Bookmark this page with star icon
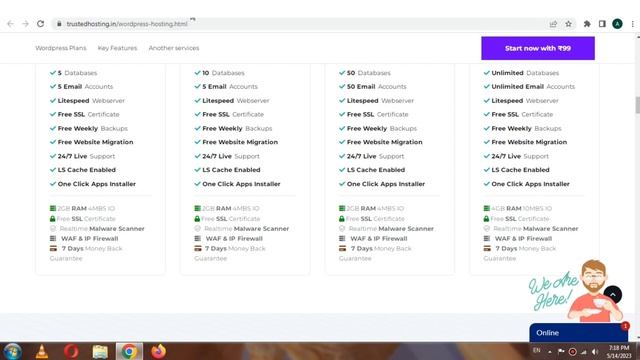 tap(568, 24)
